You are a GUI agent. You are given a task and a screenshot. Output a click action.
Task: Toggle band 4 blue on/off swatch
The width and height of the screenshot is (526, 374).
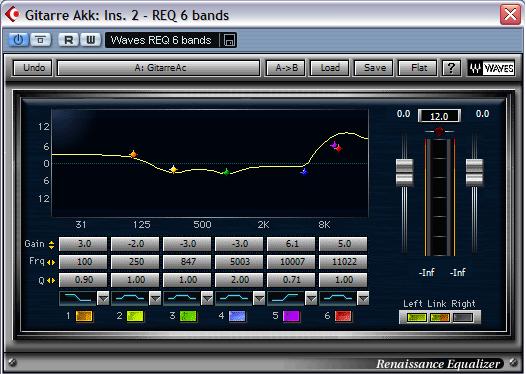(237, 316)
